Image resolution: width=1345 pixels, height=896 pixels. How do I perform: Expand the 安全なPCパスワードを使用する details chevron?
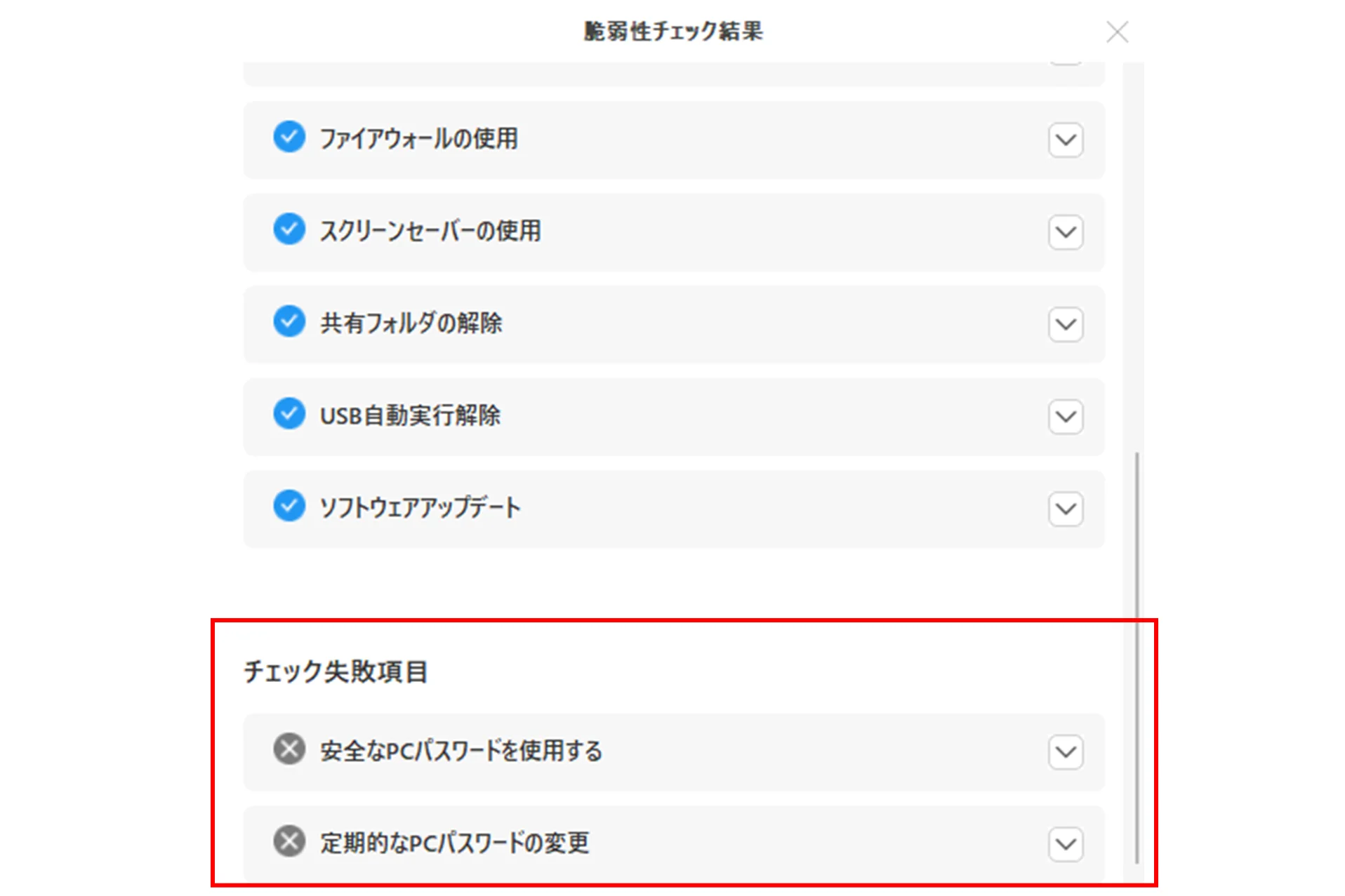tap(1065, 752)
